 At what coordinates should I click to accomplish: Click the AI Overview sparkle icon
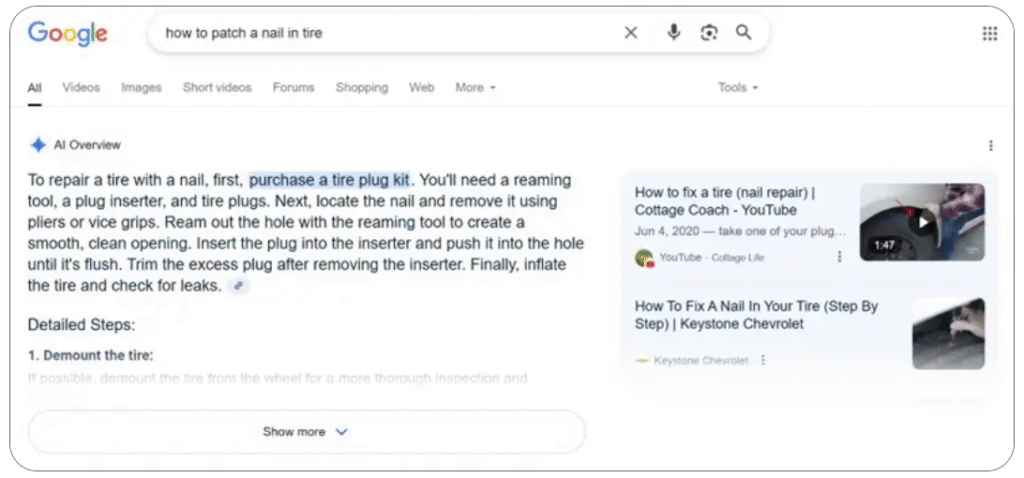pos(39,145)
